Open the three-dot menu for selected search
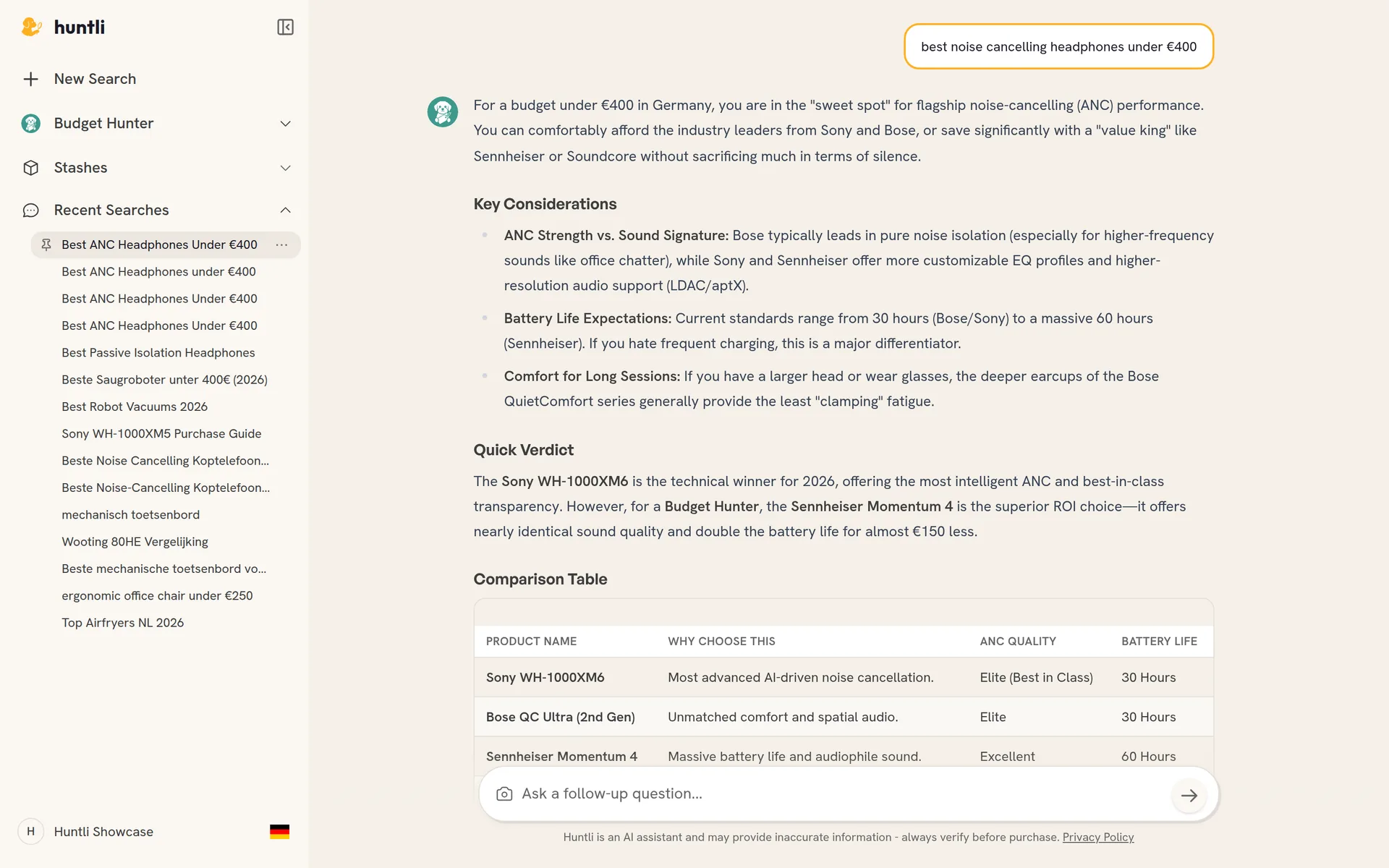 point(281,244)
